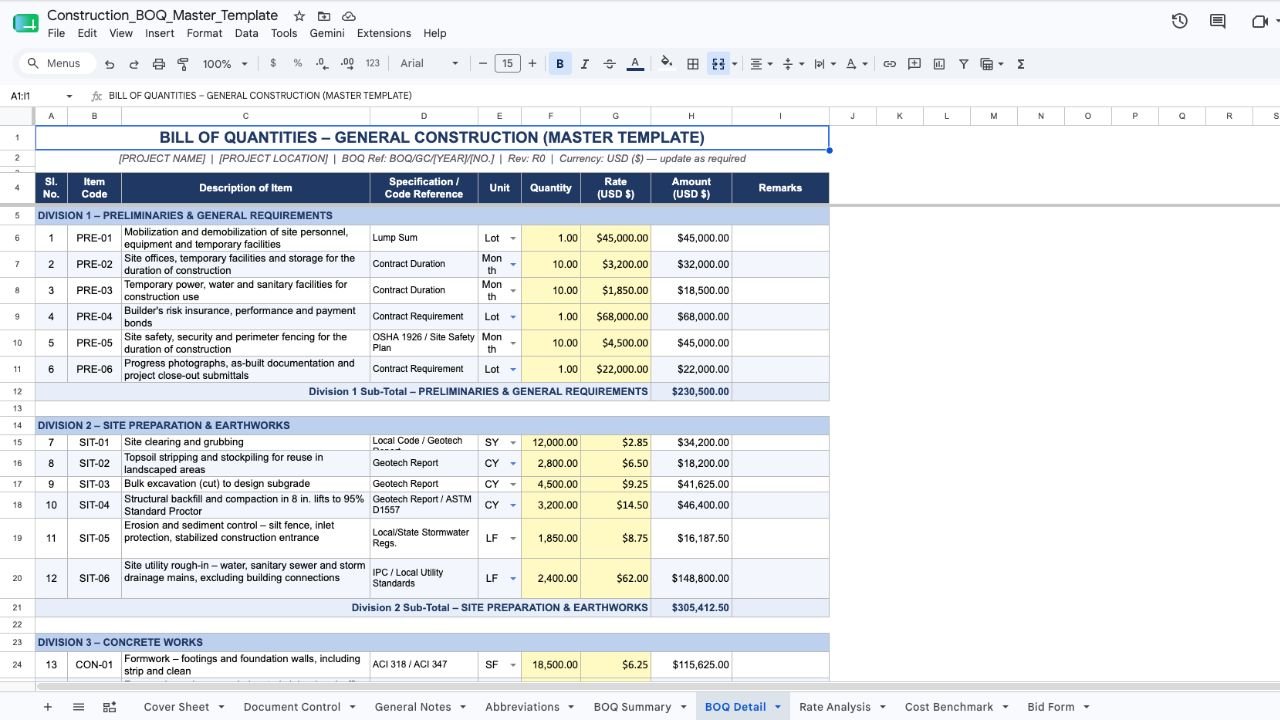Viewport: 1280px width, 720px height.
Task: Toggle italic formatting
Action: point(585,64)
